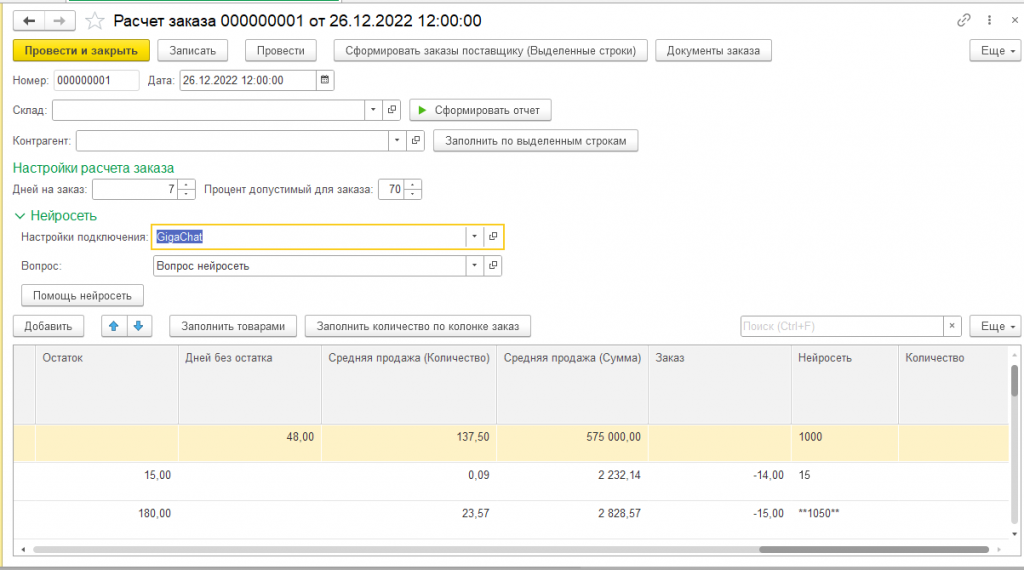The image size is (1024, 570).
Task: Click Средняя продажа (Сумма) column header
Action: pyautogui.click(x=572, y=385)
